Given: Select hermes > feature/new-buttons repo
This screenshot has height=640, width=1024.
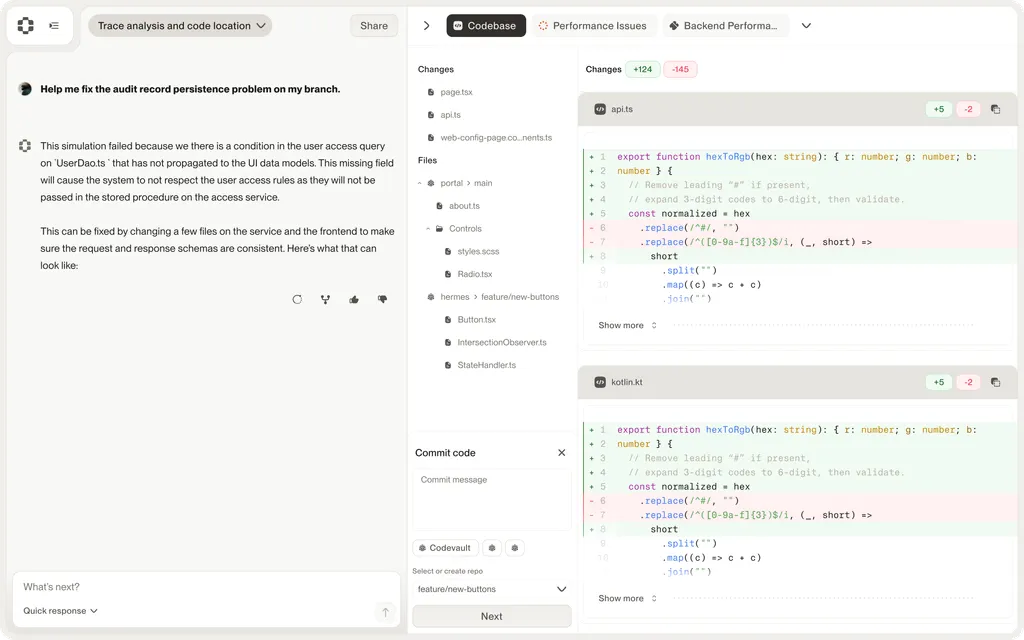Looking at the screenshot, I should point(500,297).
